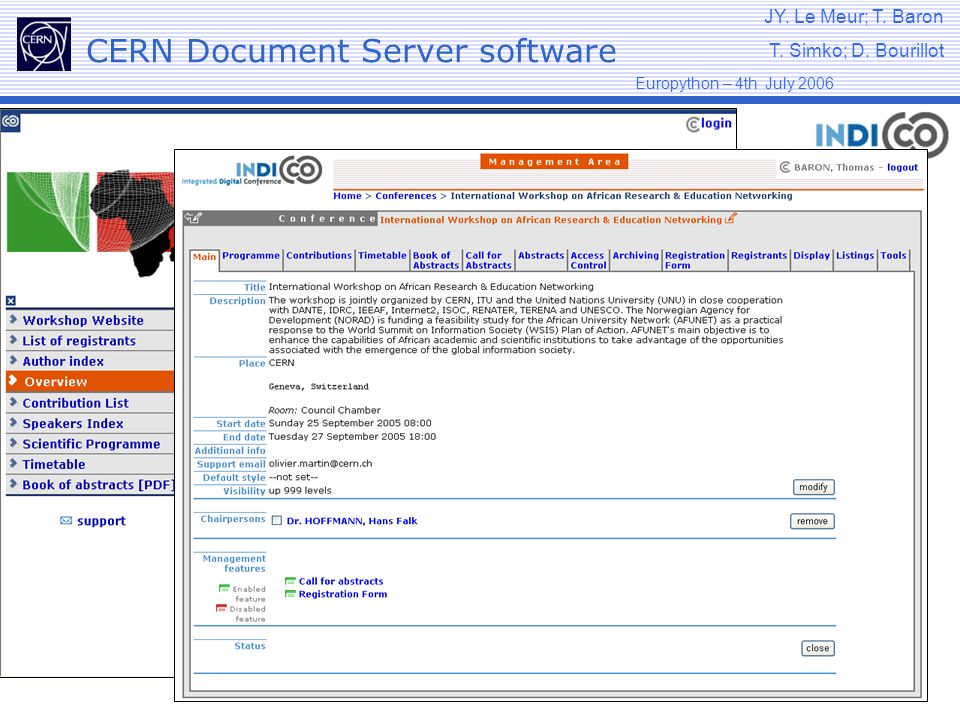
Task: Click the red Disabled feature legend flag
Action: (x=221, y=608)
